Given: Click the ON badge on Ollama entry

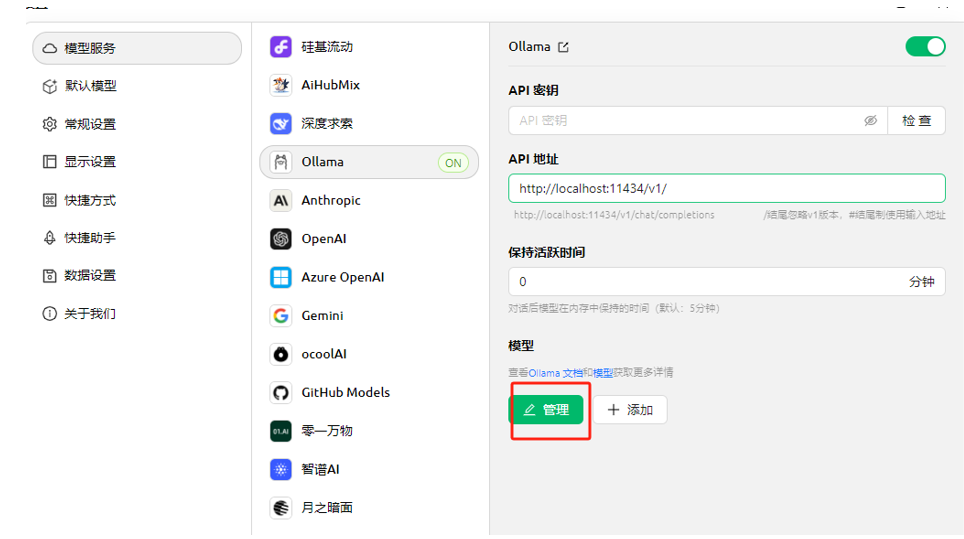Looking at the screenshot, I should pyautogui.click(x=453, y=163).
